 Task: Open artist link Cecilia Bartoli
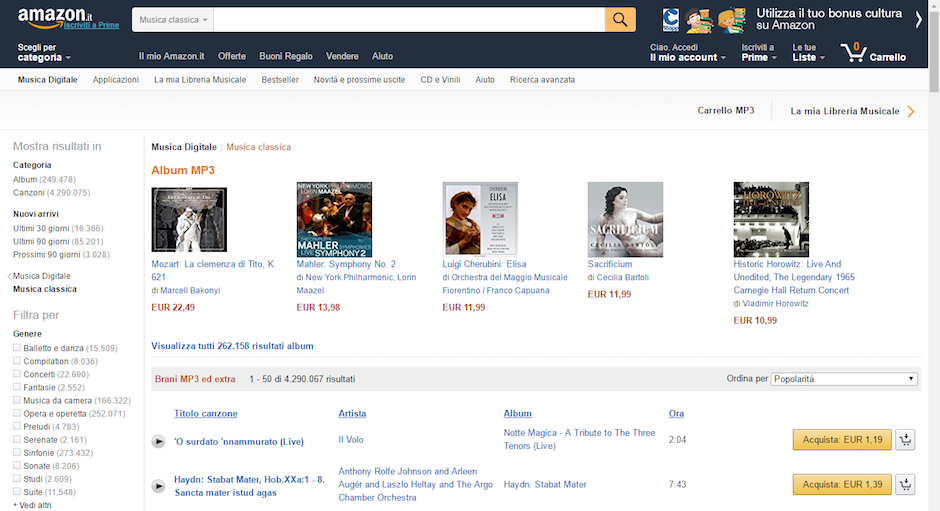(x=622, y=277)
